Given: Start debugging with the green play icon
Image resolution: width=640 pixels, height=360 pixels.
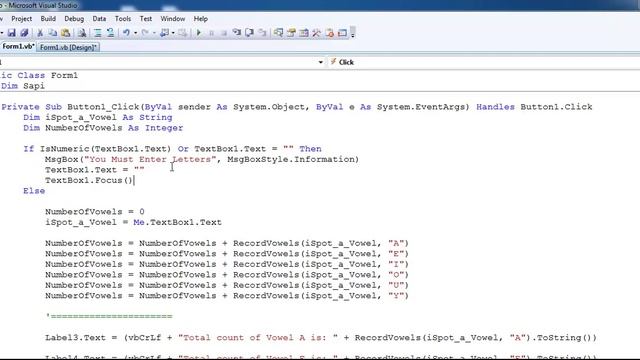Looking at the screenshot, I should (x=199, y=33).
